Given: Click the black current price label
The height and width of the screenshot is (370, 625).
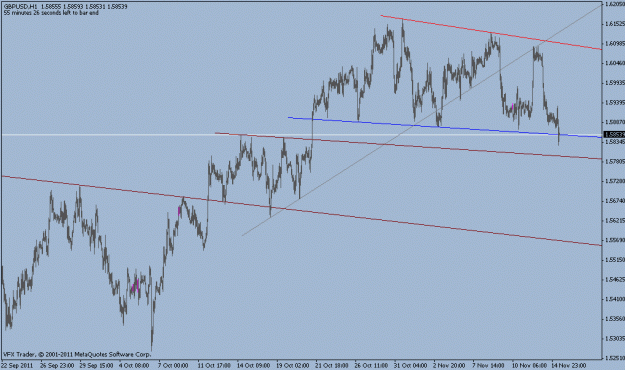Looking at the screenshot, I should coord(614,134).
